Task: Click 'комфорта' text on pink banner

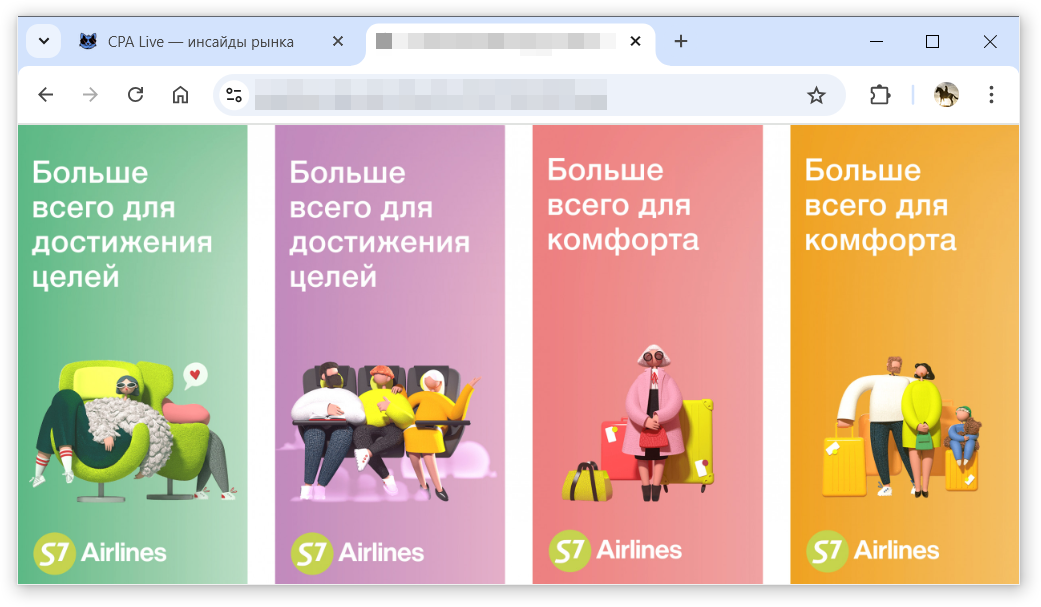Action: pyautogui.click(x=623, y=240)
